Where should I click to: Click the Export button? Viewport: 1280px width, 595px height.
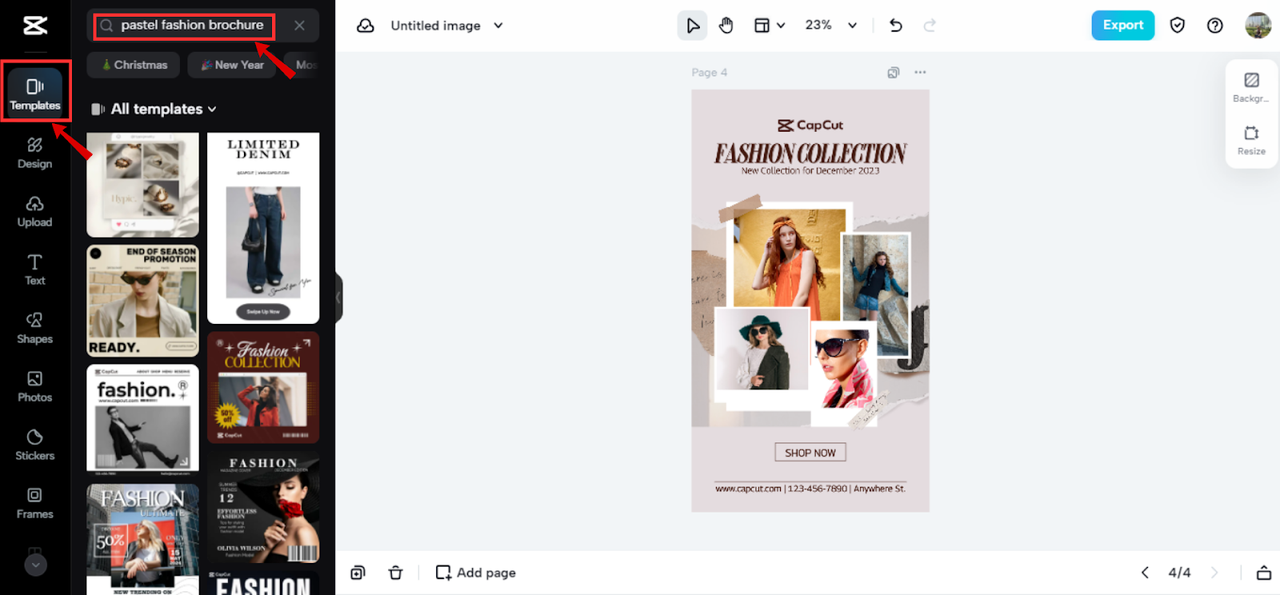1123,25
